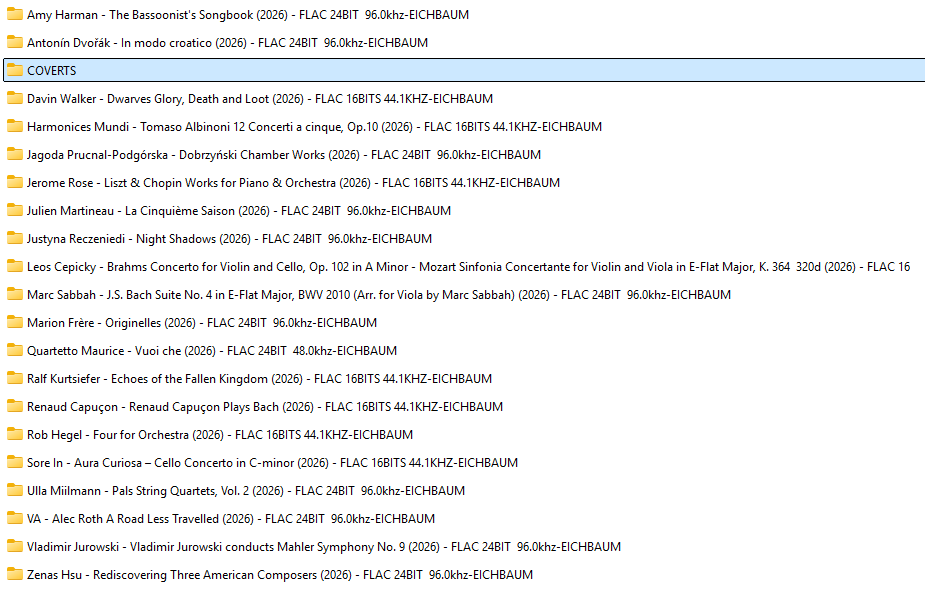
Task: Select Vladimir Jurowski Mahler Symphony No. 9 folder
Action: point(324,547)
